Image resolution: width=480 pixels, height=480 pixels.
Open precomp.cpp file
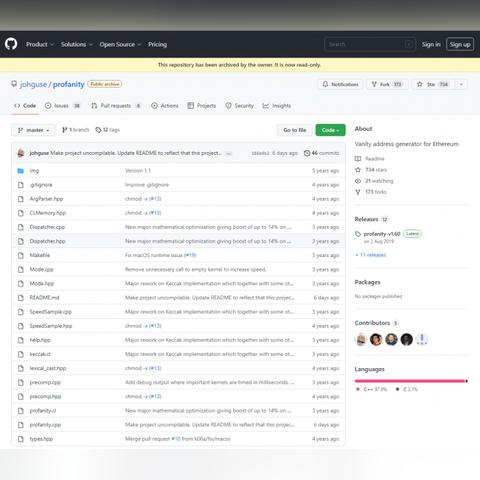[45, 382]
